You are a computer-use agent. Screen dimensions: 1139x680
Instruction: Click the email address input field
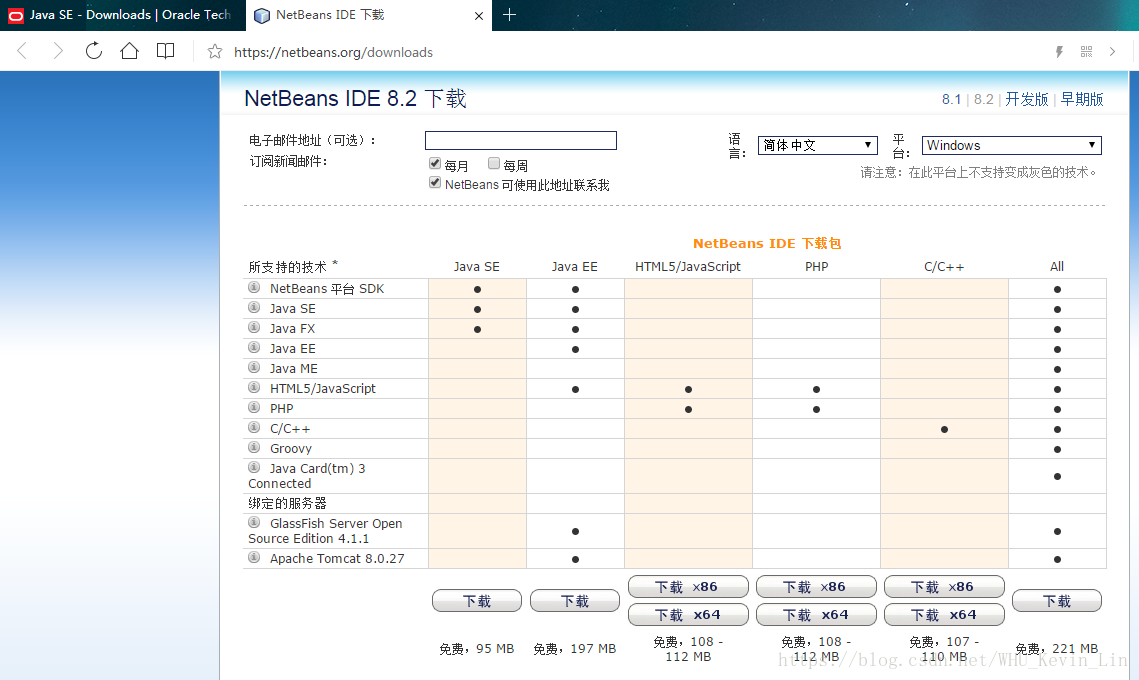tap(520, 140)
